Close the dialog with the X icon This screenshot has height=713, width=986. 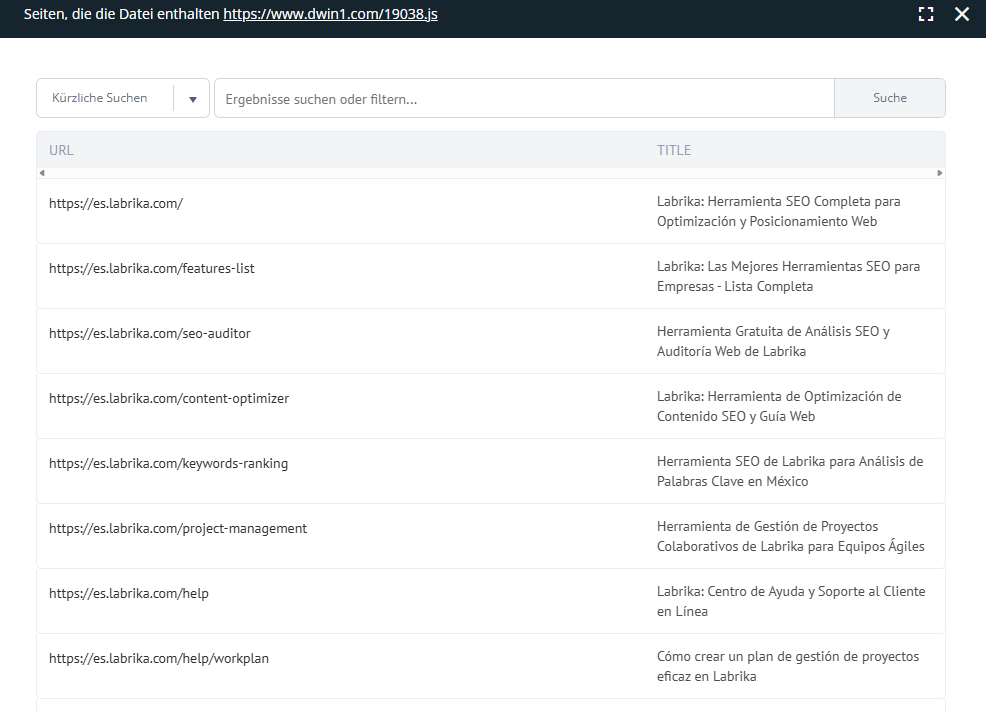[961, 14]
